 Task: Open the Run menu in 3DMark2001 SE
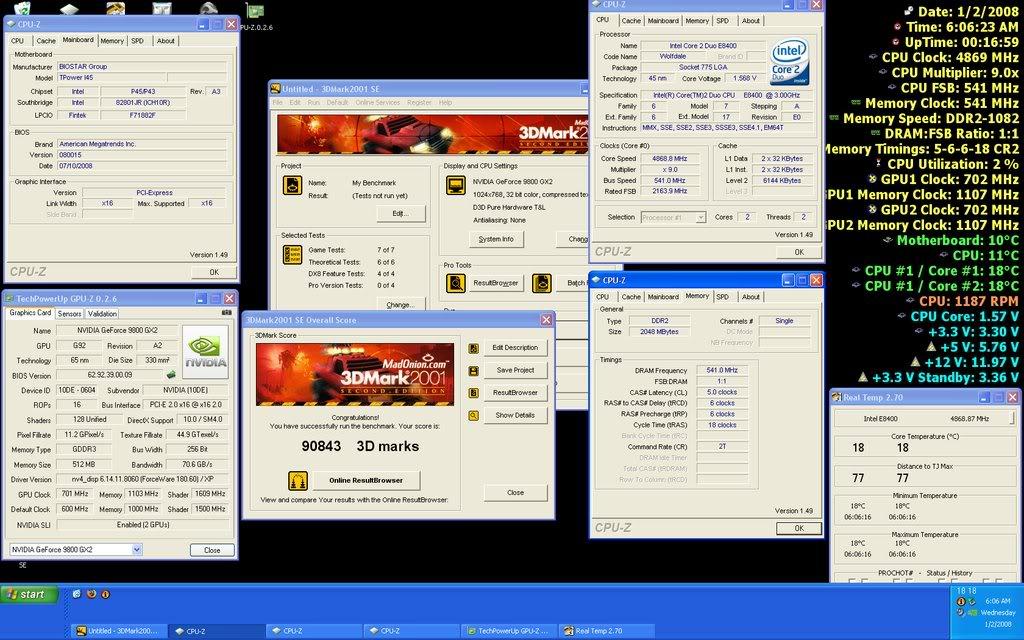[x=313, y=103]
